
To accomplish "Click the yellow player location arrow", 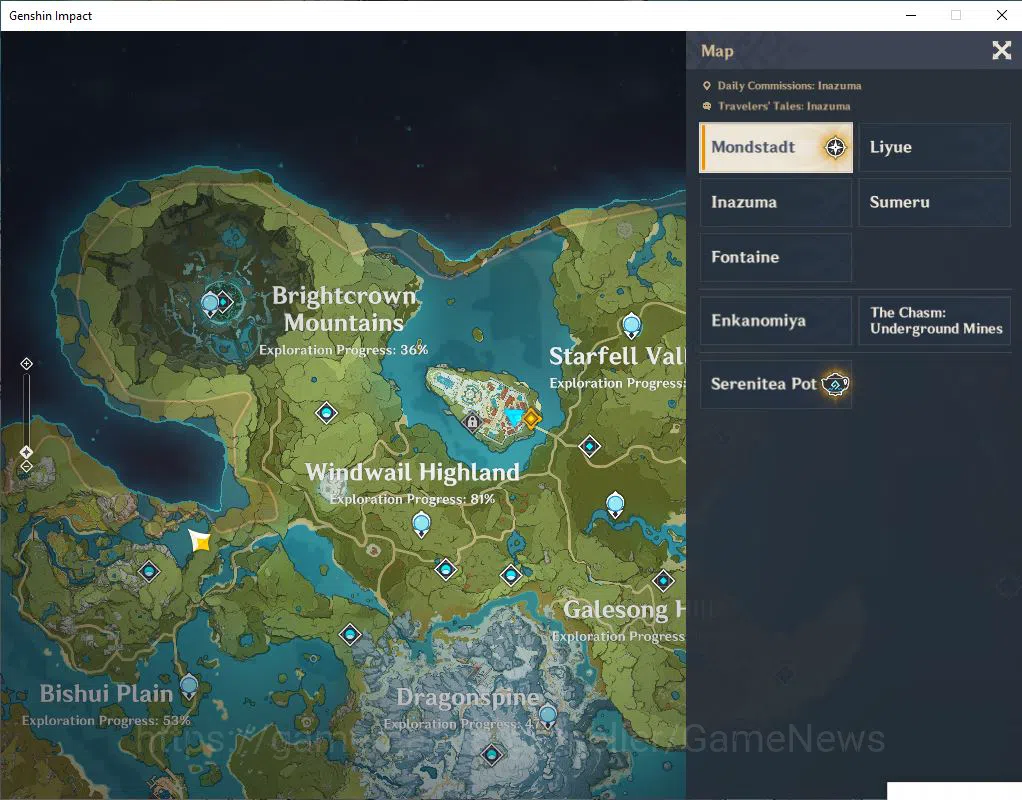I will pyautogui.click(x=200, y=541).
